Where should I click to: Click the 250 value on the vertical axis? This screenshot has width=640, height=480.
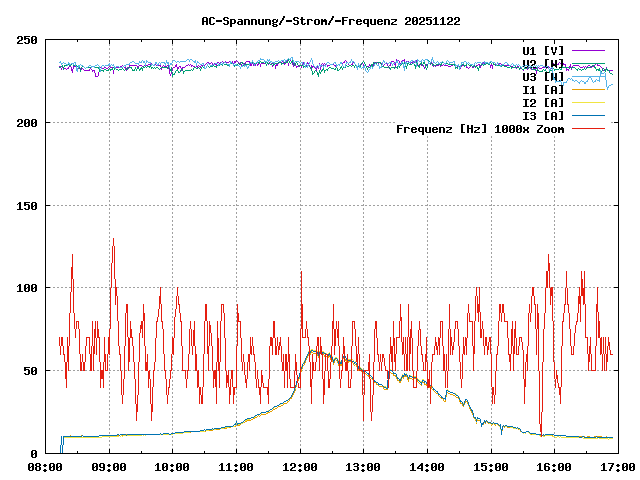coord(27,40)
